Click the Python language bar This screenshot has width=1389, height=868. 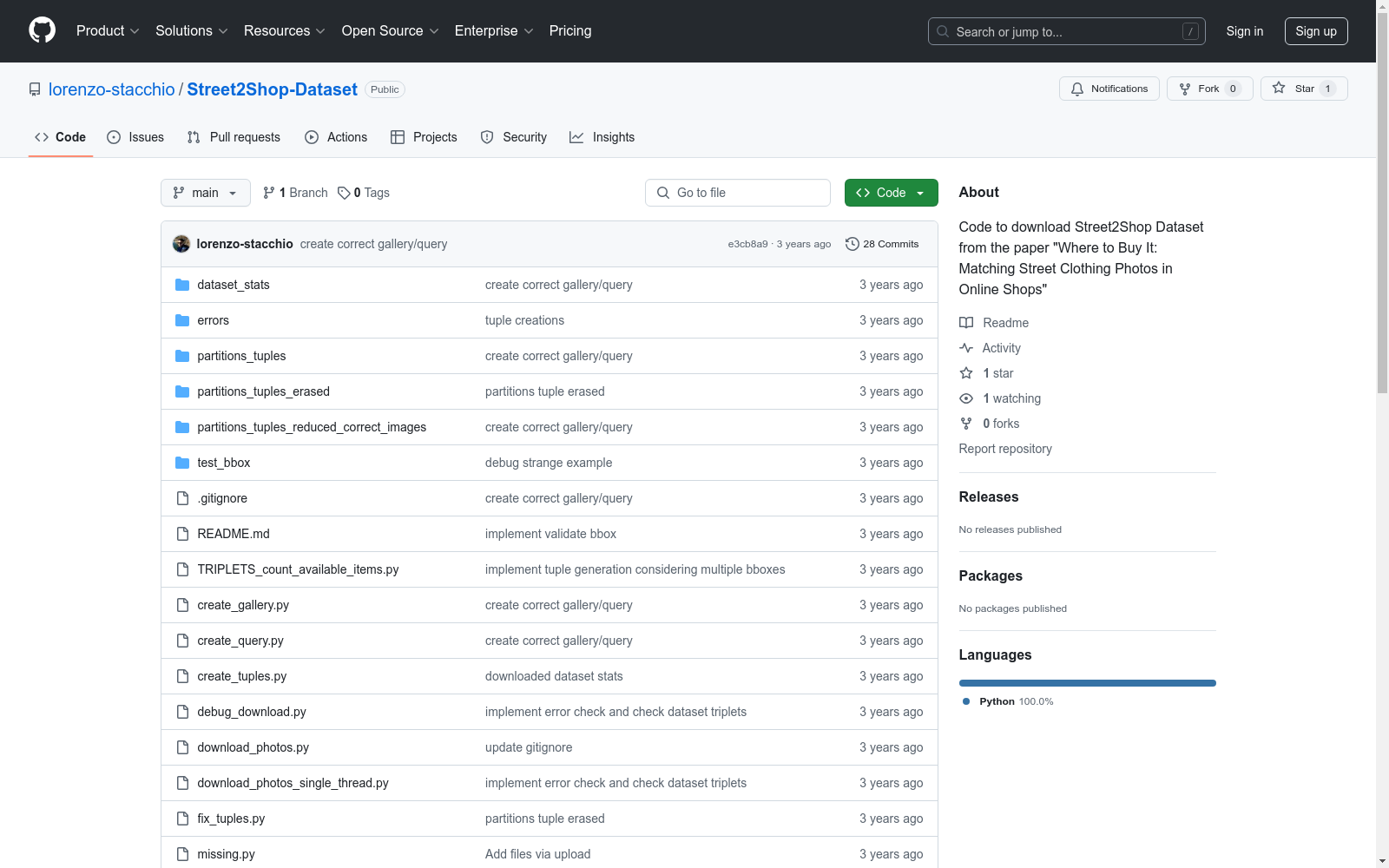click(1088, 683)
